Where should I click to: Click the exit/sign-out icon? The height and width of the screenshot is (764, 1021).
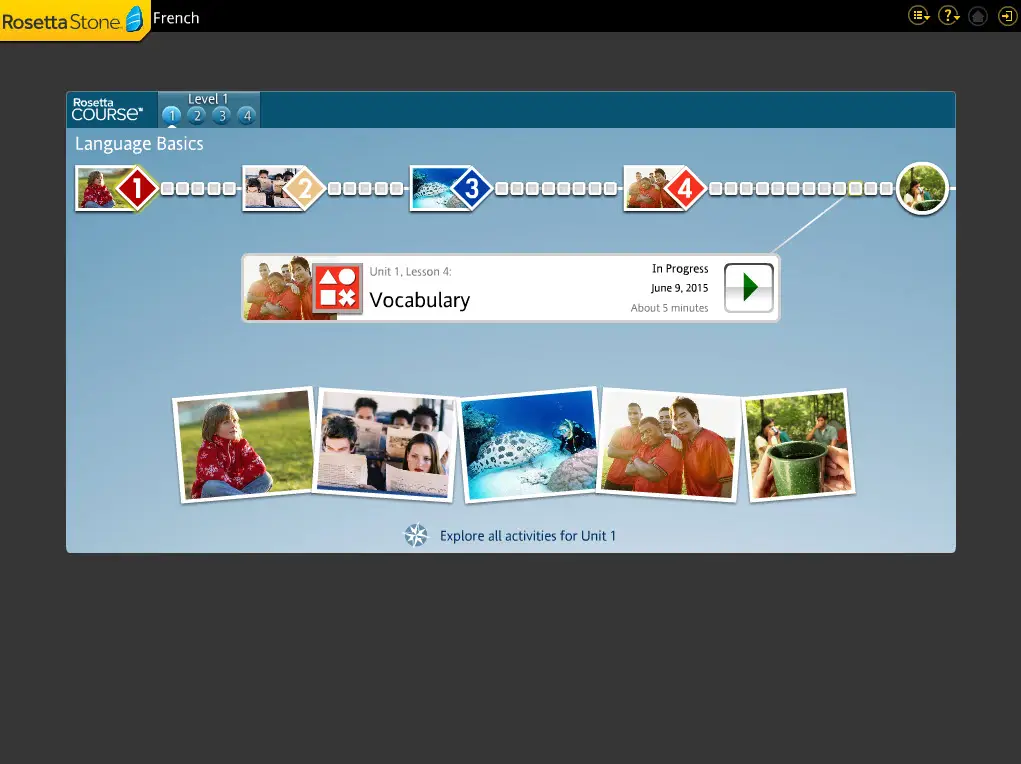pos(1007,16)
